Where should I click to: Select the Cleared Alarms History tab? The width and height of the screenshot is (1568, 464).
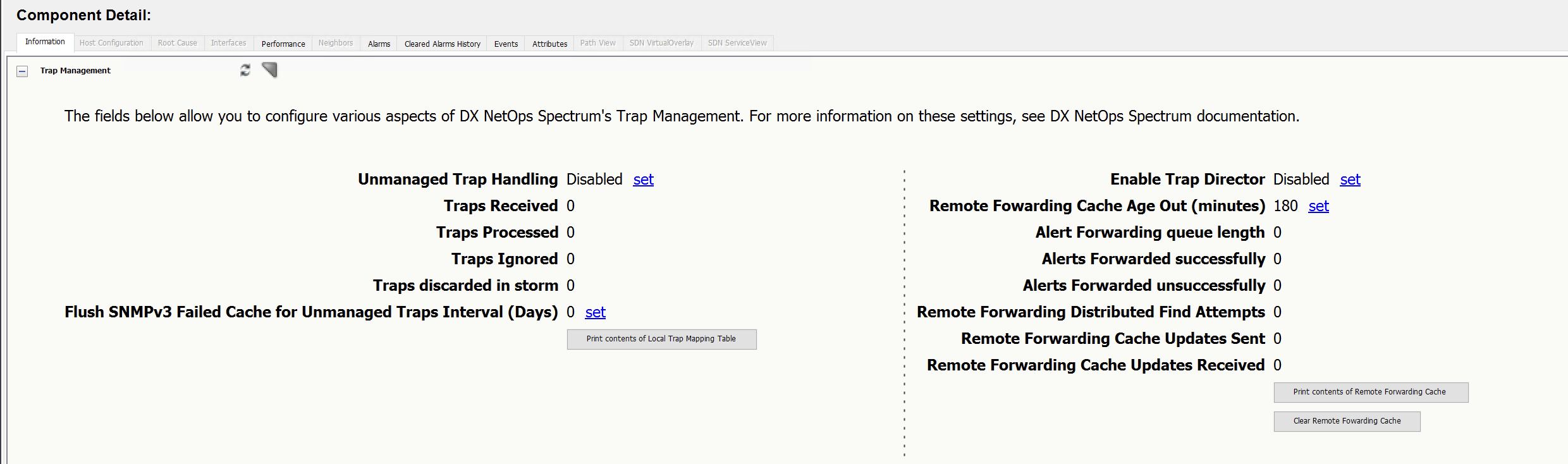click(x=442, y=44)
